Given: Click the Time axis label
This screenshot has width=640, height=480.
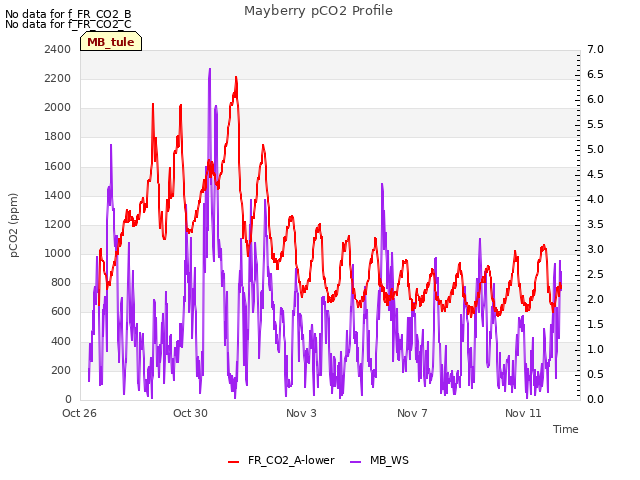Looking at the screenshot, I should pyautogui.click(x=565, y=429).
